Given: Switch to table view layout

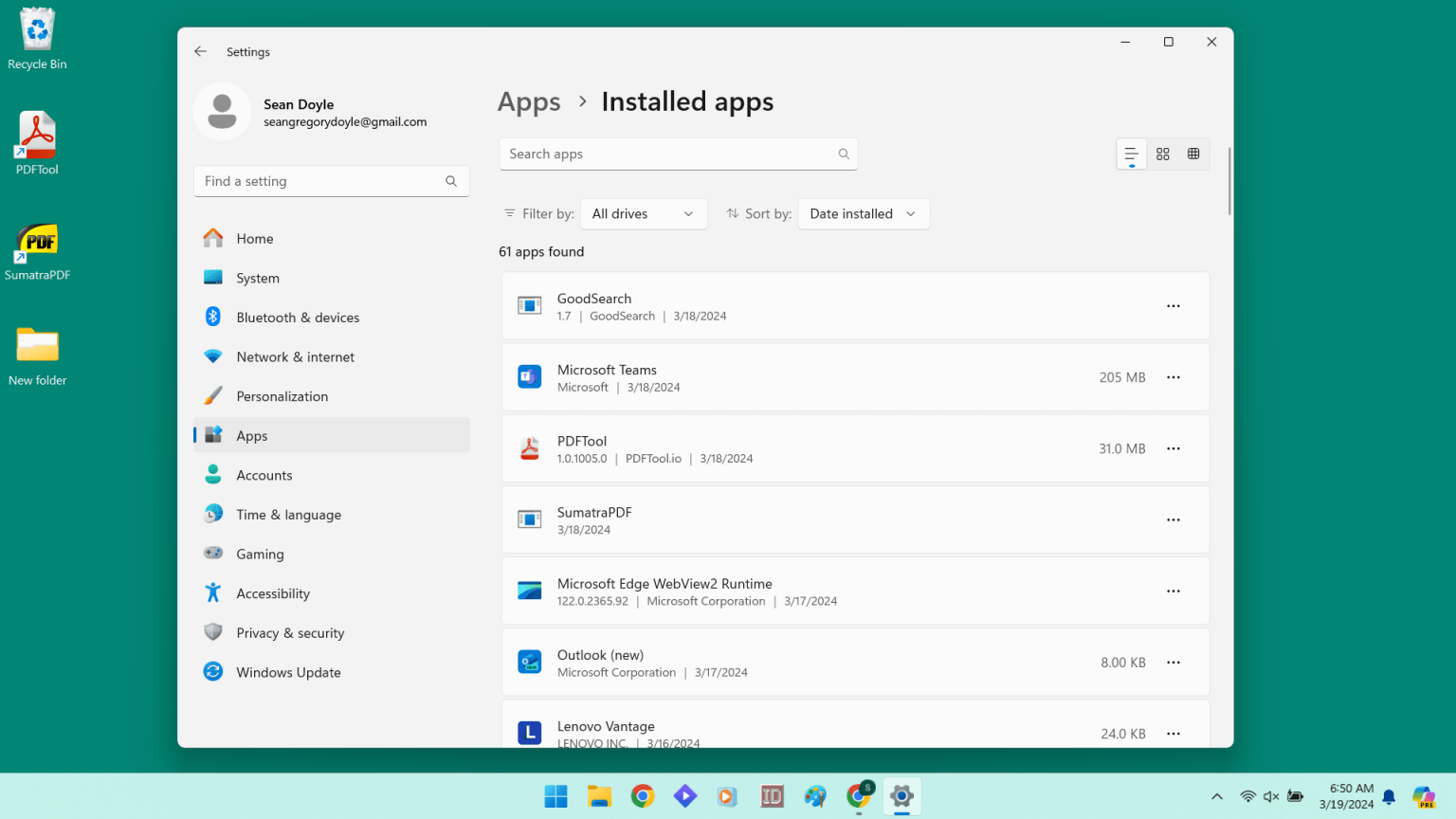Looking at the screenshot, I should click(x=1193, y=154).
